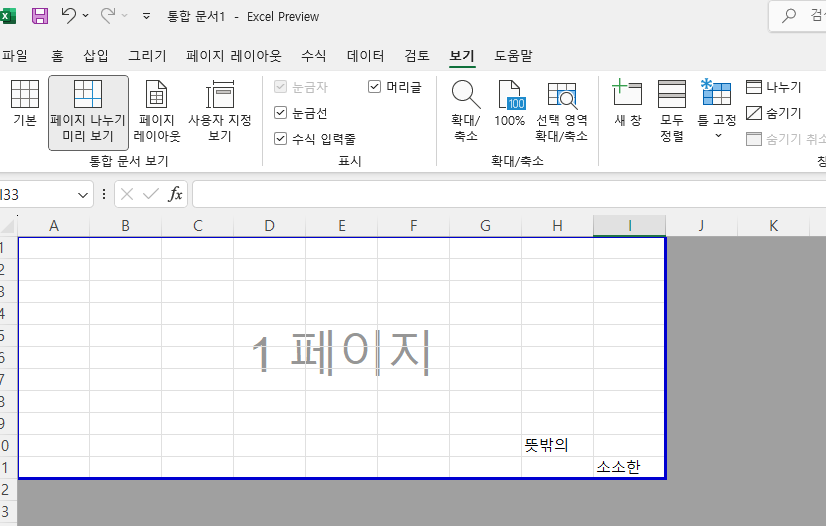Open 사용자 지정 보기 custom views
Screen dimensions: 826x526
click(220, 112)
